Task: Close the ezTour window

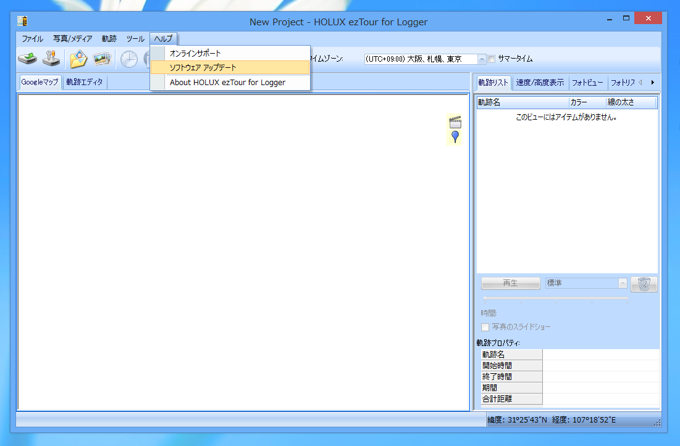Action: pyautogui.click(x=648, y=18)
